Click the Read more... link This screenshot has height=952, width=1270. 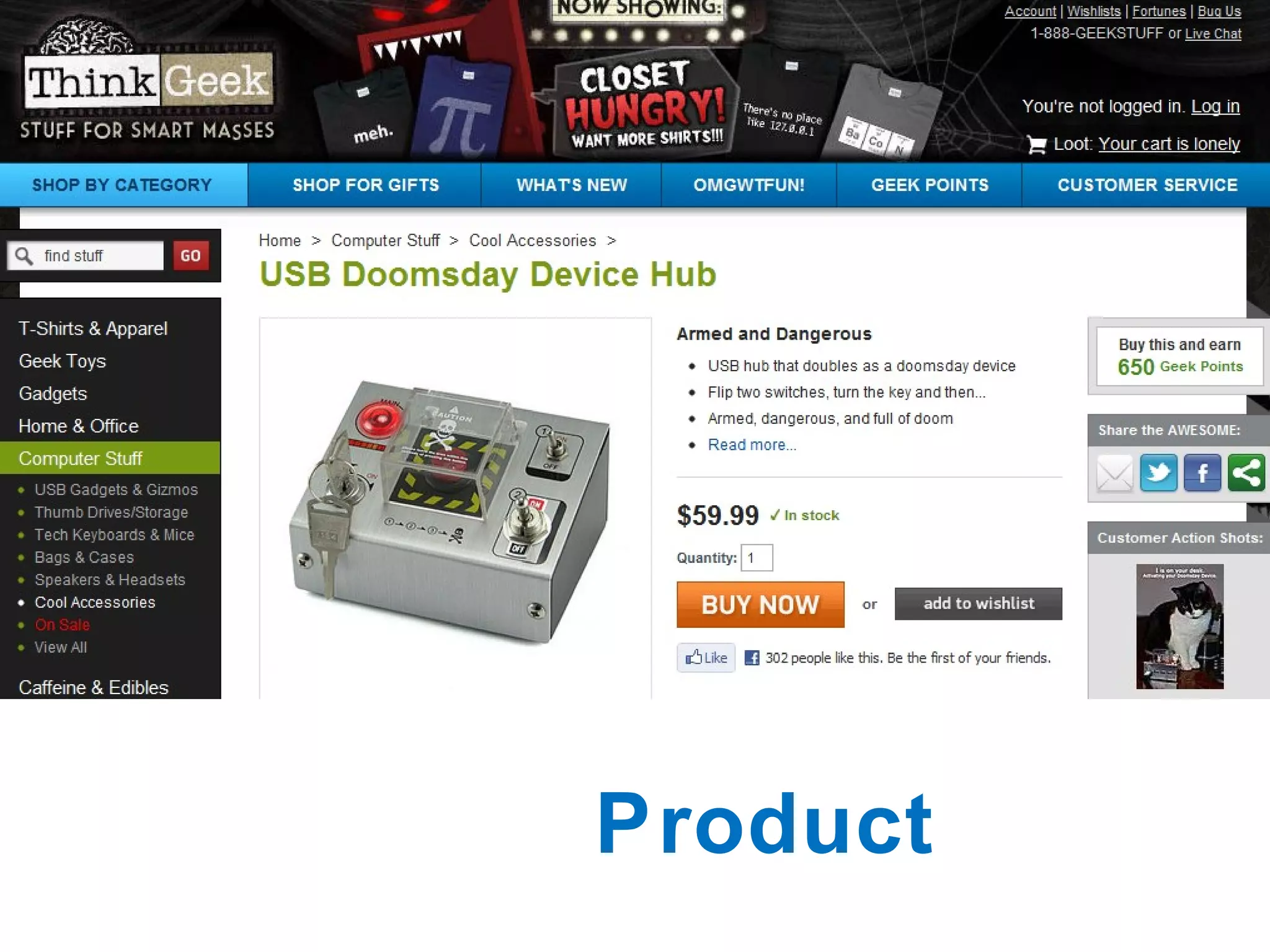752,445
